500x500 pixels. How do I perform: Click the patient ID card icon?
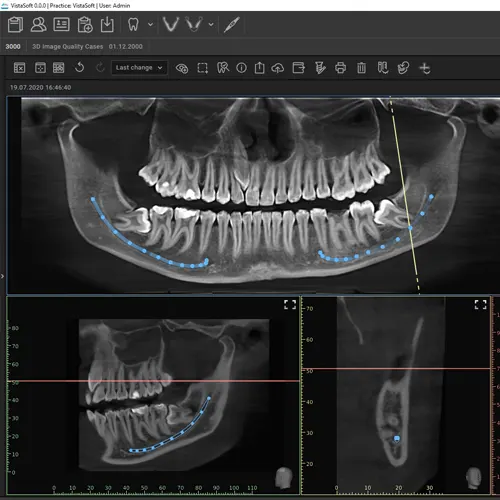tap(62, 25)
